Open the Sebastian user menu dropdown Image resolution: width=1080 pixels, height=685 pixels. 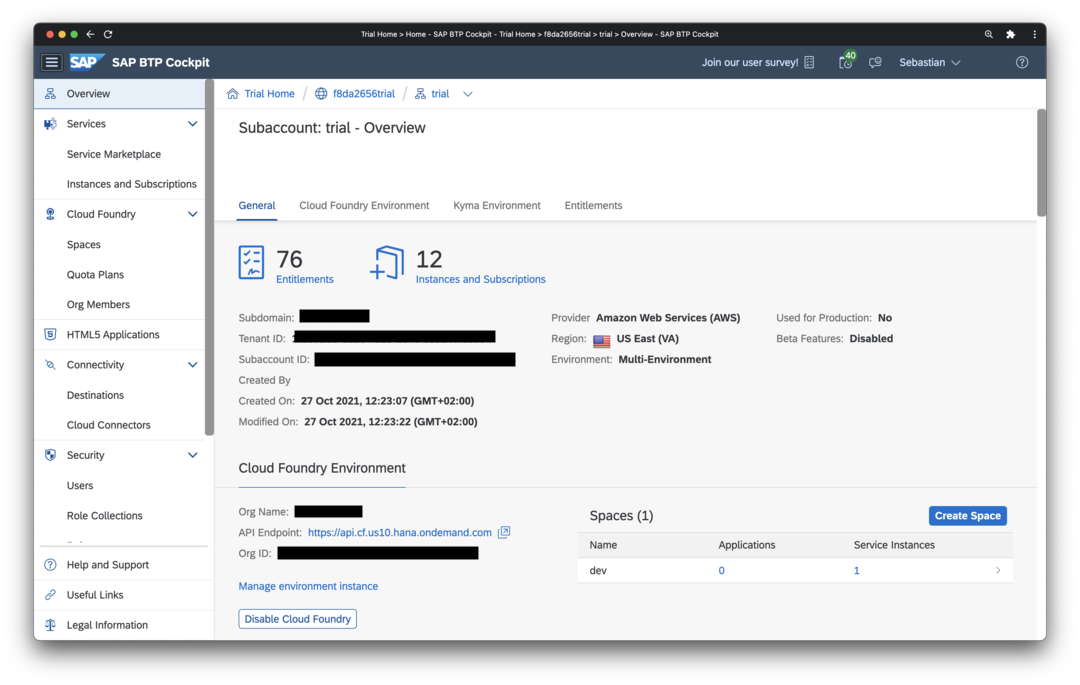click(x=929, y=62)
